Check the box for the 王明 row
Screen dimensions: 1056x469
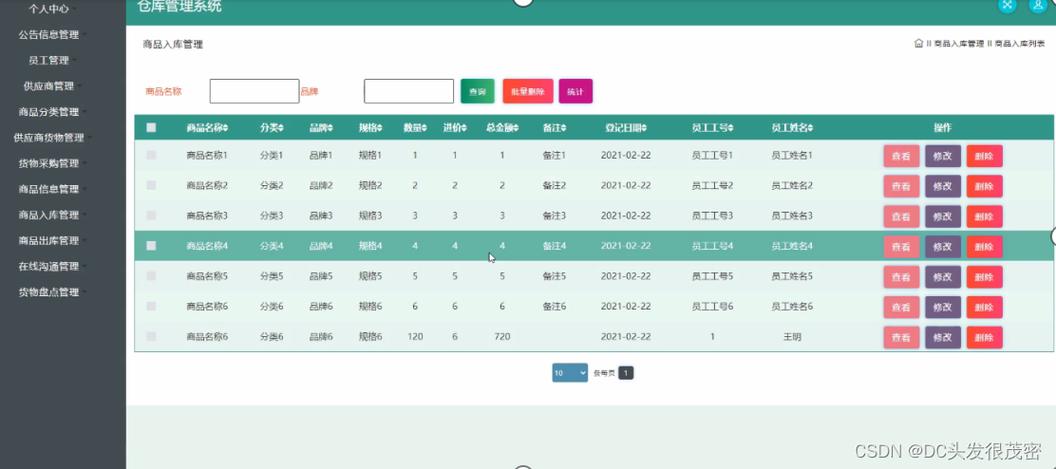tap(152, 336)
